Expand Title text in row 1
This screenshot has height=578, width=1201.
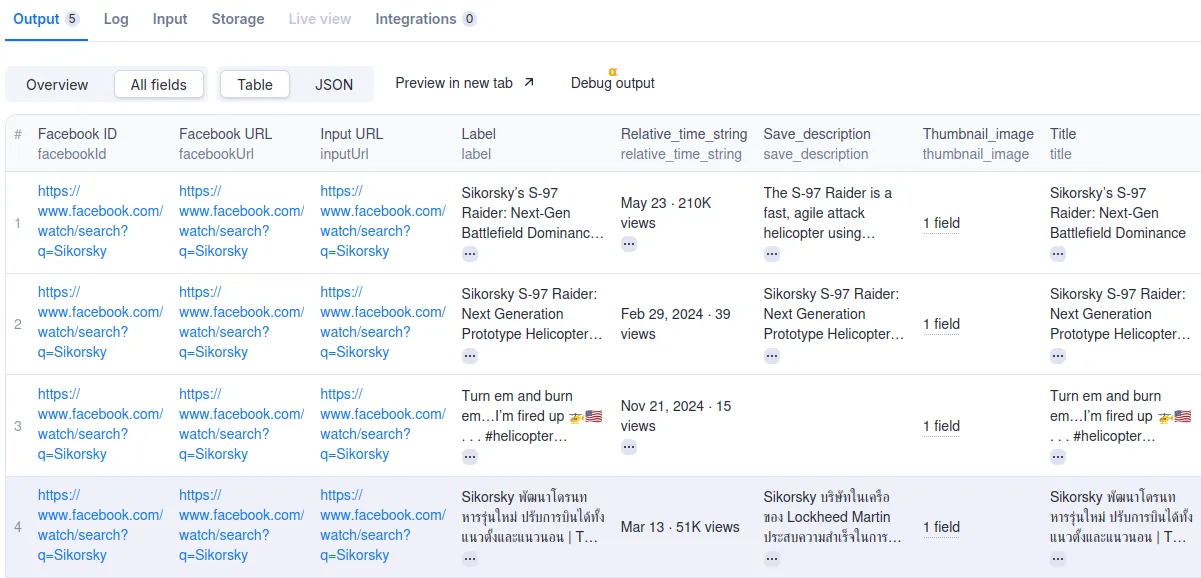pos(1058,254)
